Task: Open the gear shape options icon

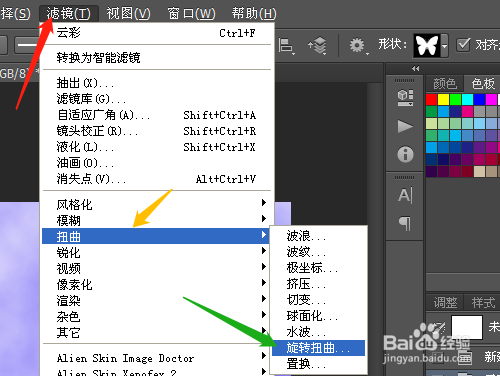Action: point(358,45)
